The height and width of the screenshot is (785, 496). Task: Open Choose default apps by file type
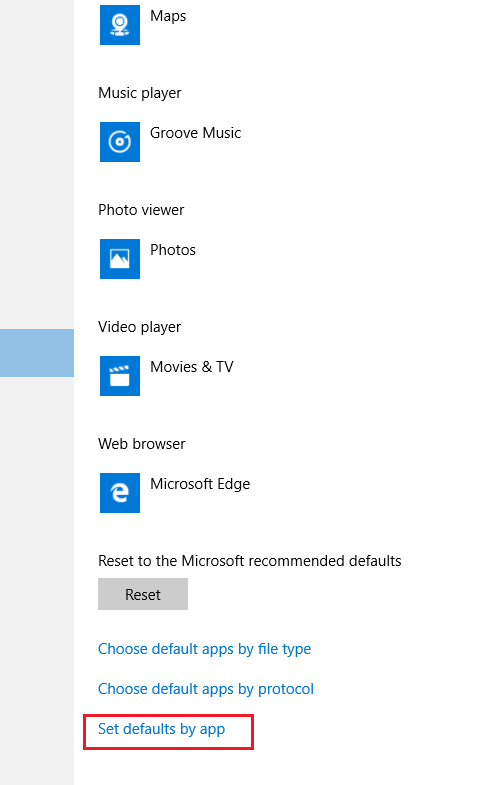pos(204,649)
